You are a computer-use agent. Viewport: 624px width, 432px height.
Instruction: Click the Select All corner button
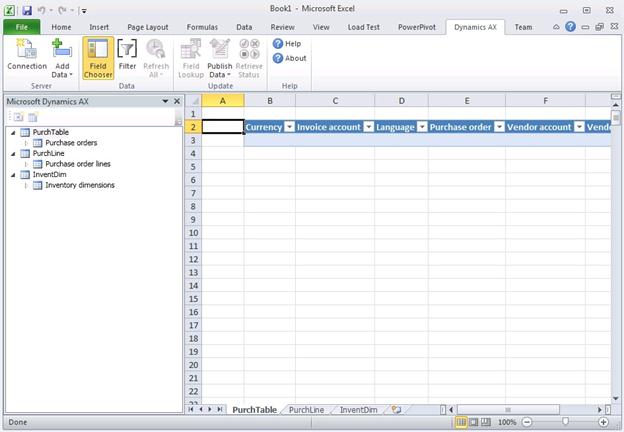pos(193,101)
